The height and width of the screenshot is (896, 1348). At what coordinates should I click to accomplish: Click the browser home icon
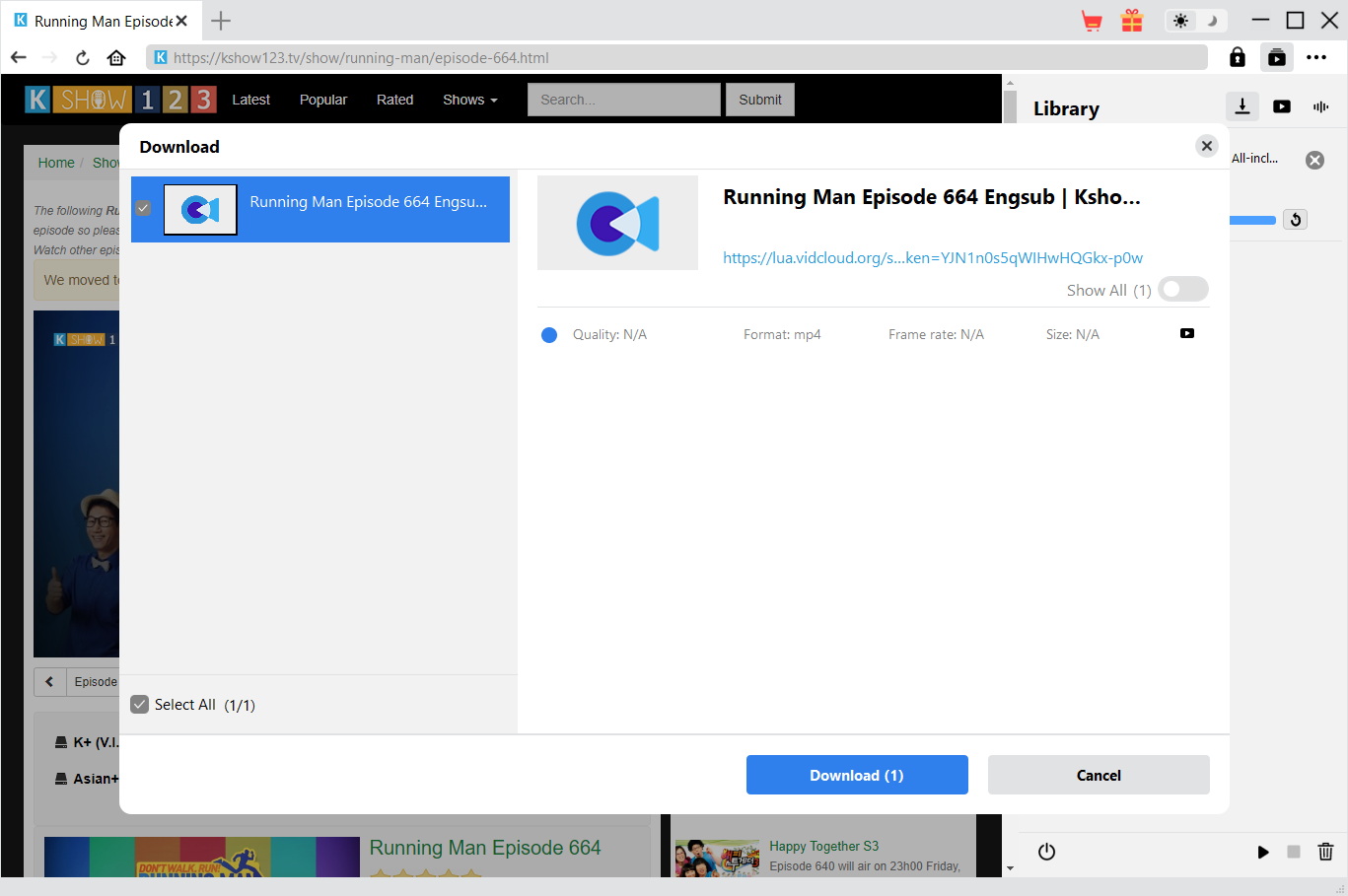[x=116, y=57]
